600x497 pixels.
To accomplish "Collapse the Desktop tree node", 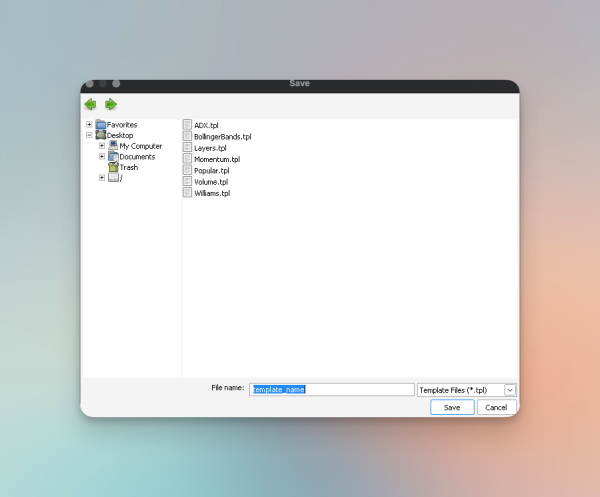I will point(89,135).
